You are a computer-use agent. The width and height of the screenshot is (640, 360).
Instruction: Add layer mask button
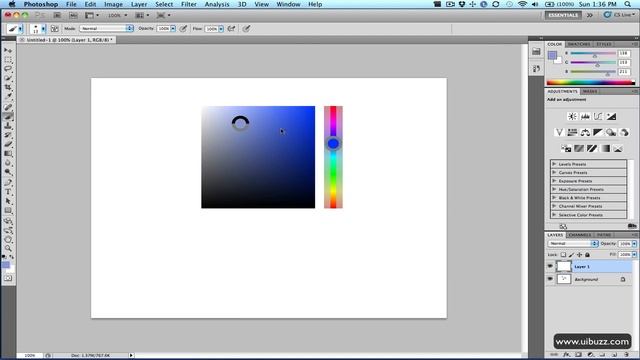pos(578,355)
